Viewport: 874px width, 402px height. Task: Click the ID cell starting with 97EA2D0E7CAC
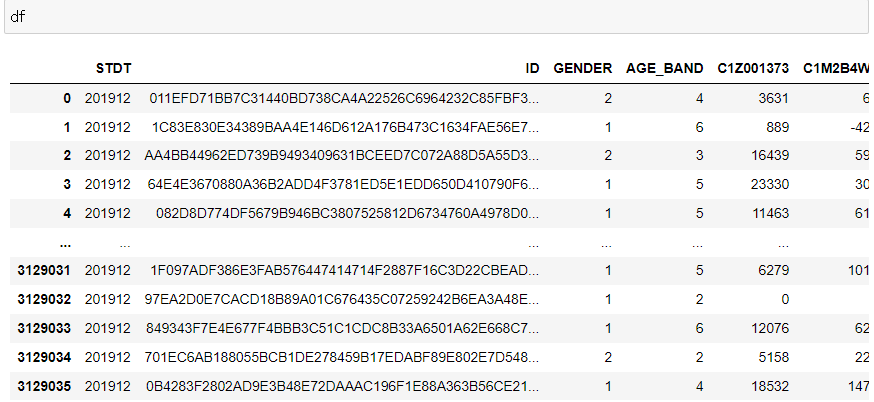tap(342, 299)
